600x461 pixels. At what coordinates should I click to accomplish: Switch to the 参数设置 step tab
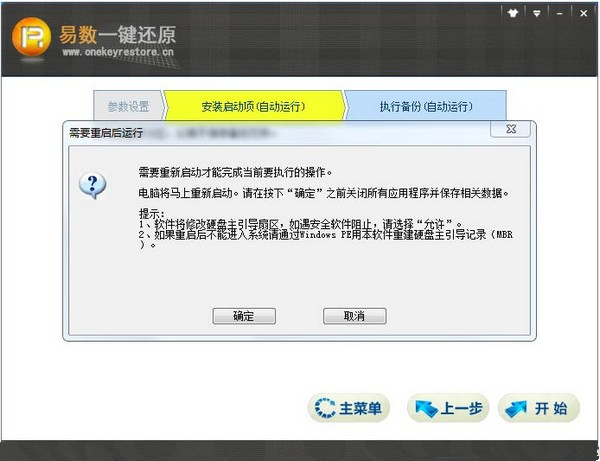click(x=128, y=106)
